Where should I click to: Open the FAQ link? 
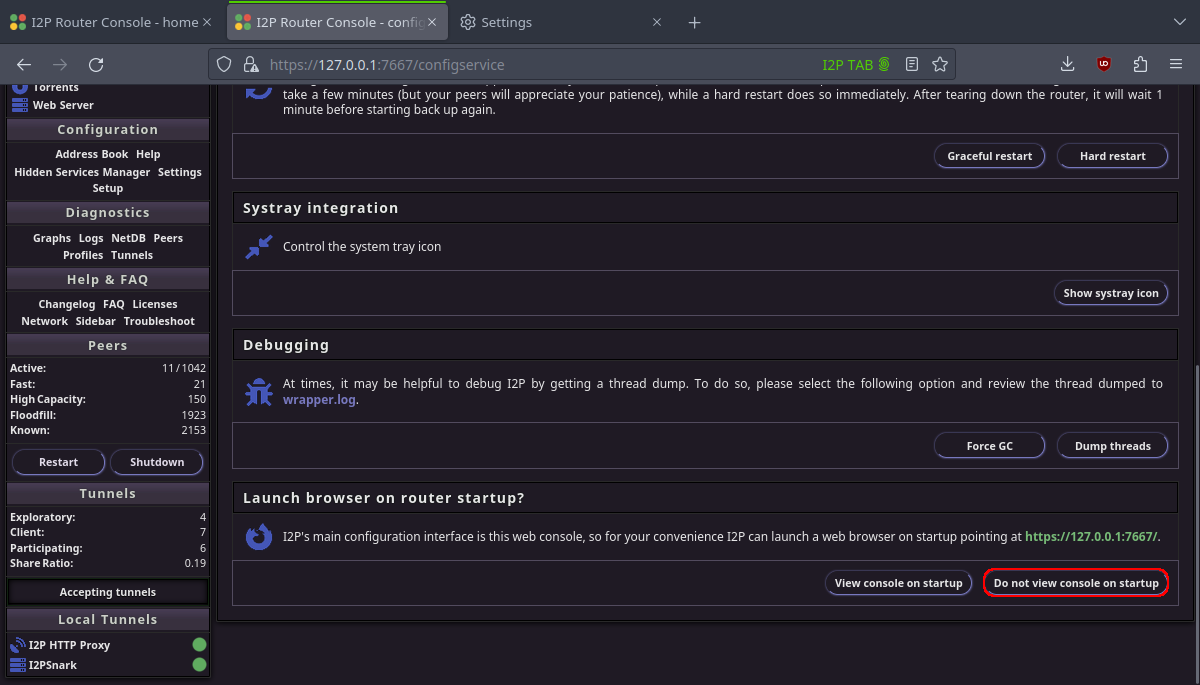point(114,304)
